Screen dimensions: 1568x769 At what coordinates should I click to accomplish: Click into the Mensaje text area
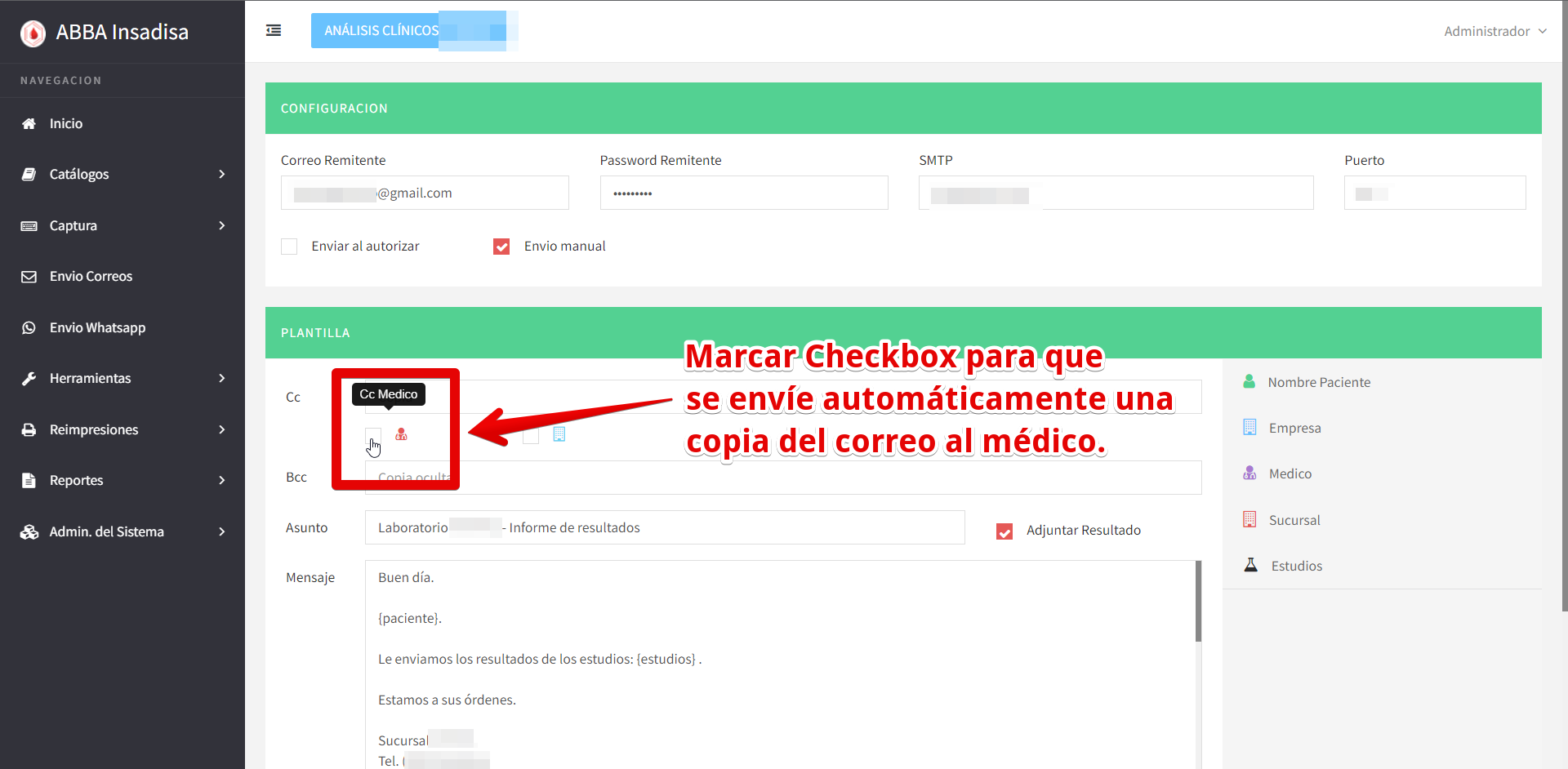(780, 665)
